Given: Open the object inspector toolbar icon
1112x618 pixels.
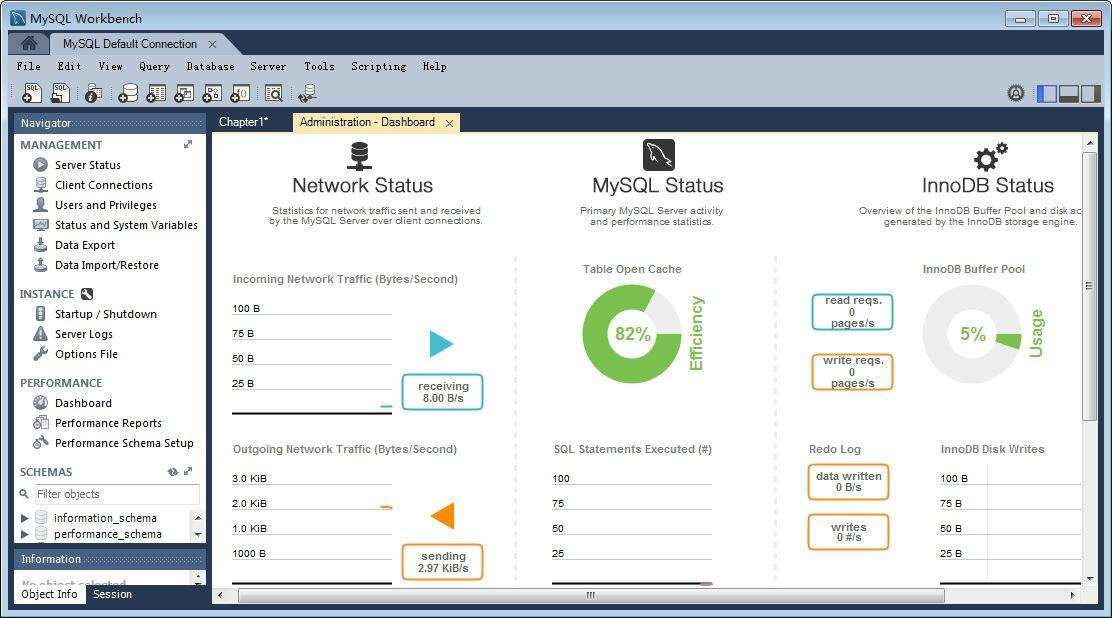Looking at the screenshot, I should pyautogui.click(x=93, y=93).
